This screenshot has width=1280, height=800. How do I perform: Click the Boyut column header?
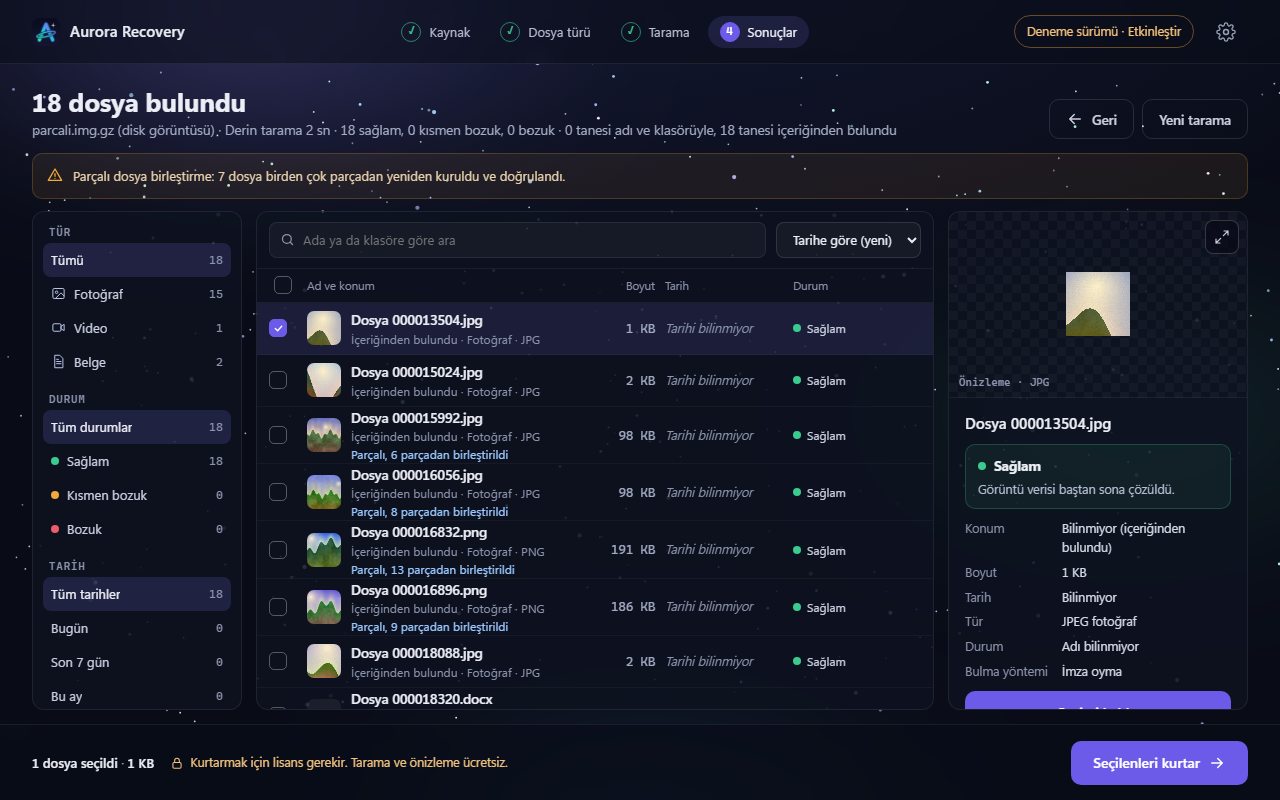click(640, 286)
